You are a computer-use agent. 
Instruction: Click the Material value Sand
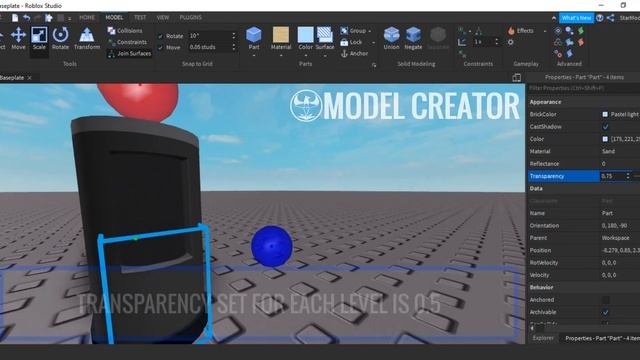pos(608,151)
